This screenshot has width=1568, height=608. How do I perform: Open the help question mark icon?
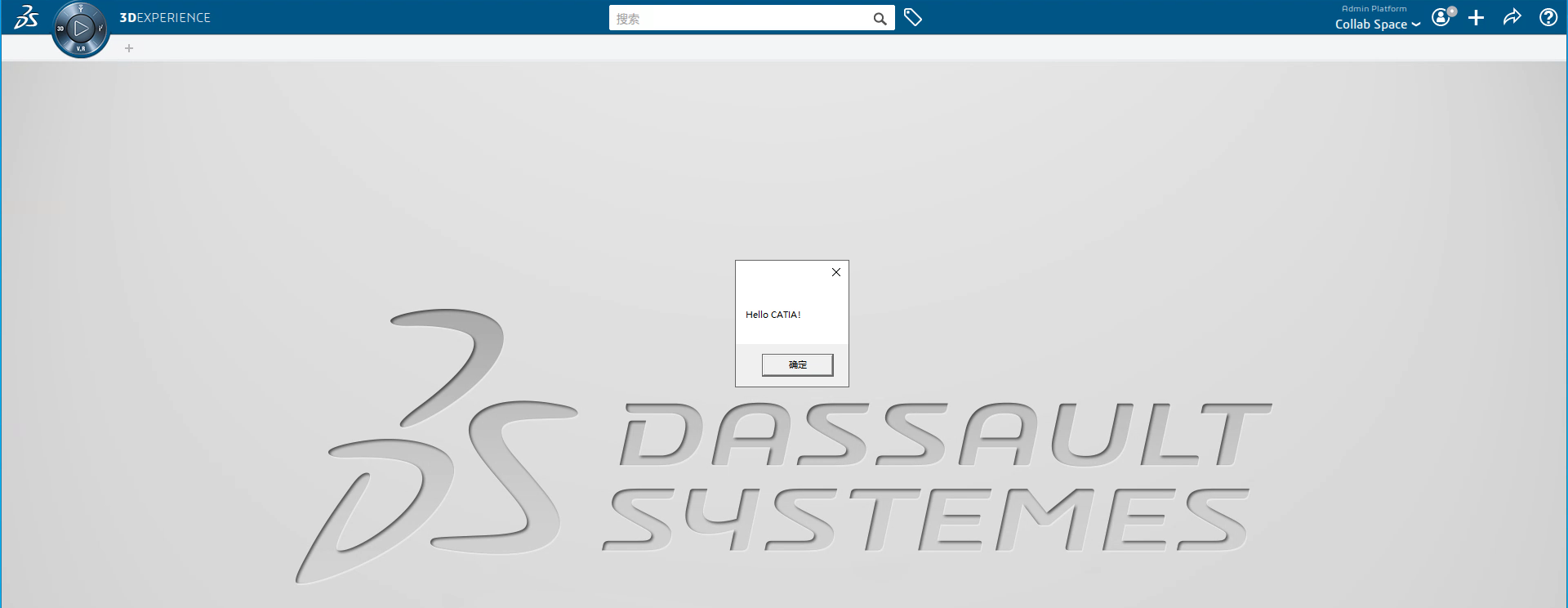coord(1548,17)
